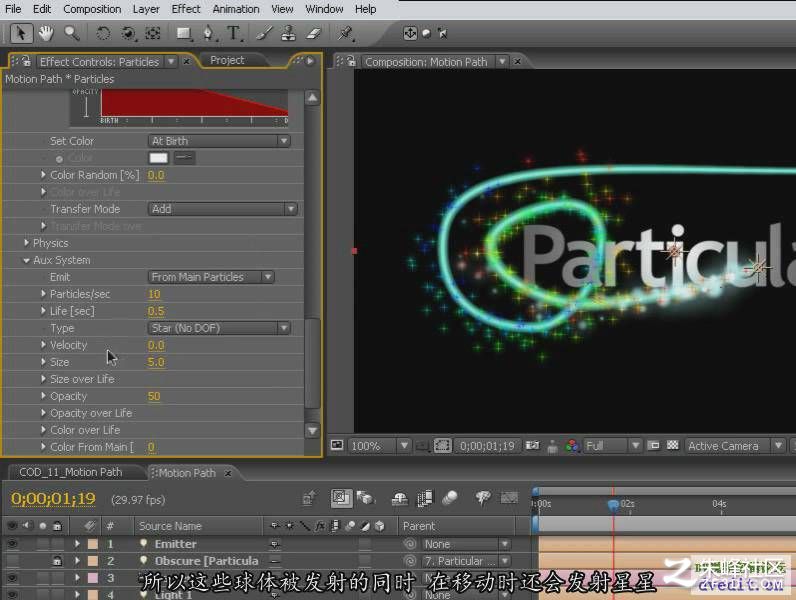Select the Brush tool

(263, 34)
